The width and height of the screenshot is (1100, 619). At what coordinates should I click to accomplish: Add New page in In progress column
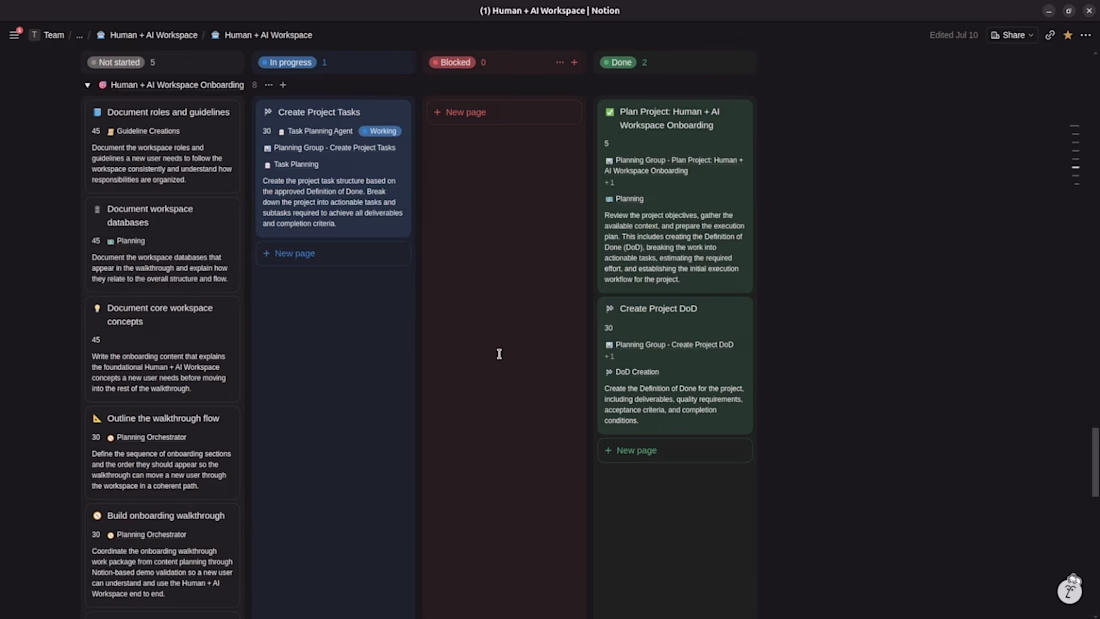tap(333, 253)
